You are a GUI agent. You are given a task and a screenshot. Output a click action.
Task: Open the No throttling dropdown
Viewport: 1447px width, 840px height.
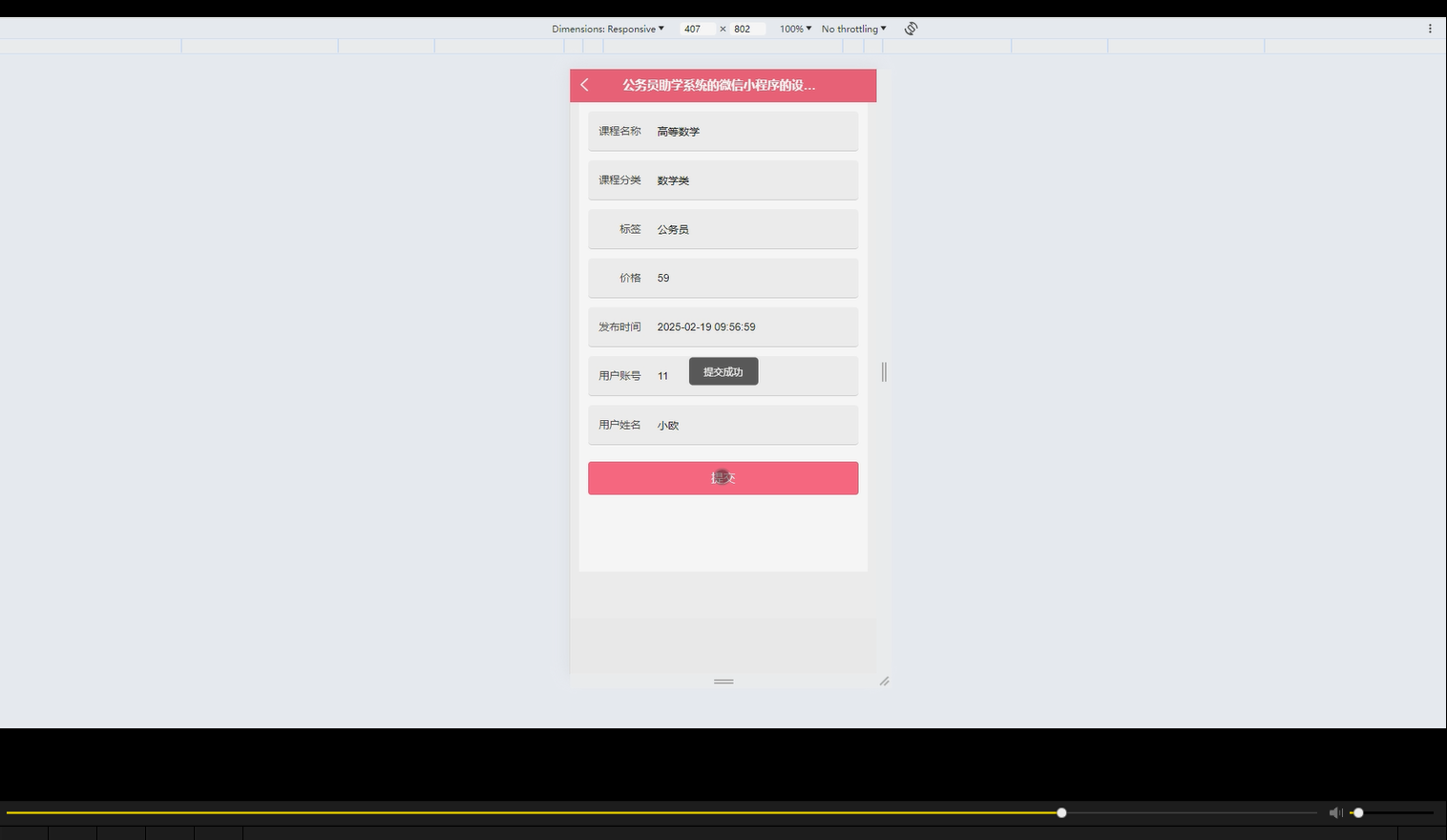(853, 29)
